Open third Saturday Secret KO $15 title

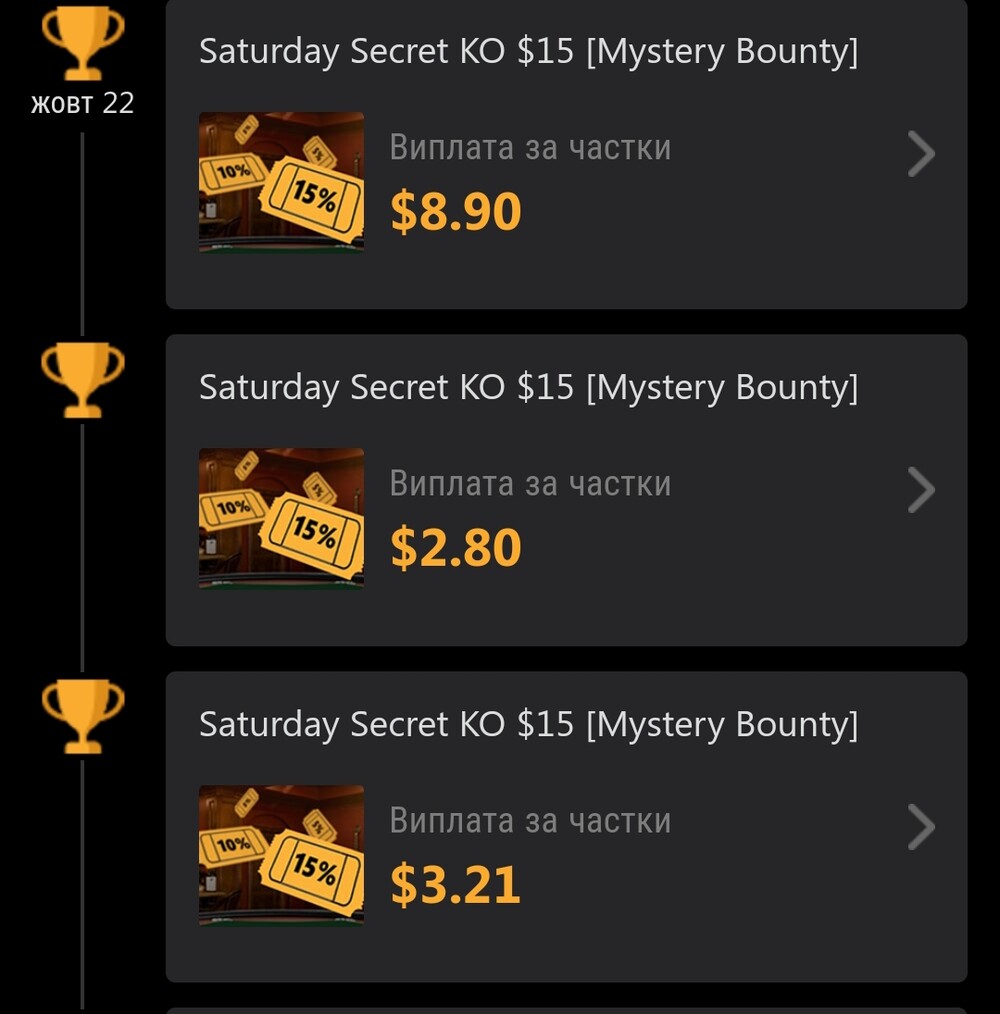click(528, 725)
